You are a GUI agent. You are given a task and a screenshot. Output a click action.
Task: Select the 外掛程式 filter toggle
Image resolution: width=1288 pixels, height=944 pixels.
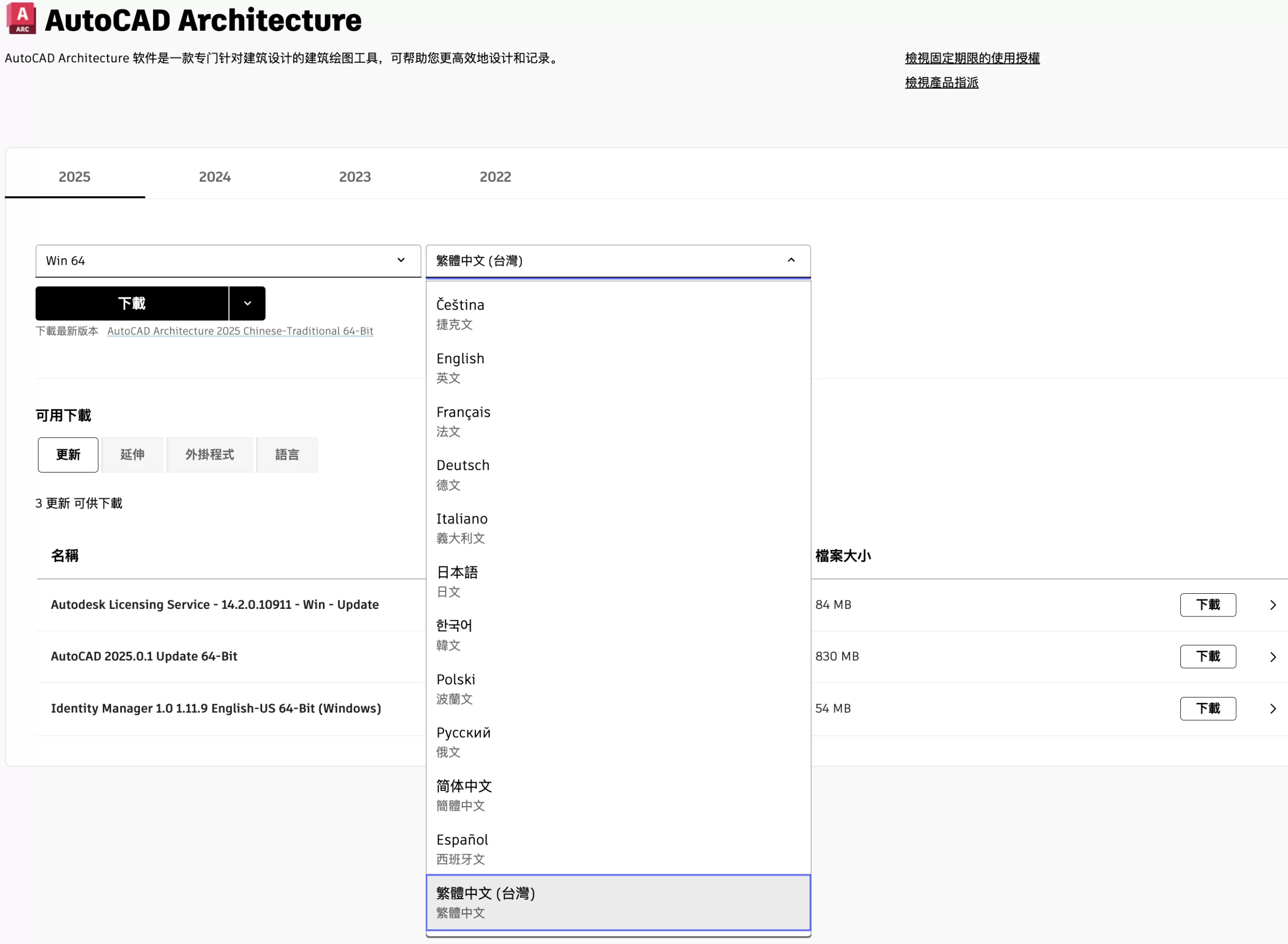click(x=209, y=455)
